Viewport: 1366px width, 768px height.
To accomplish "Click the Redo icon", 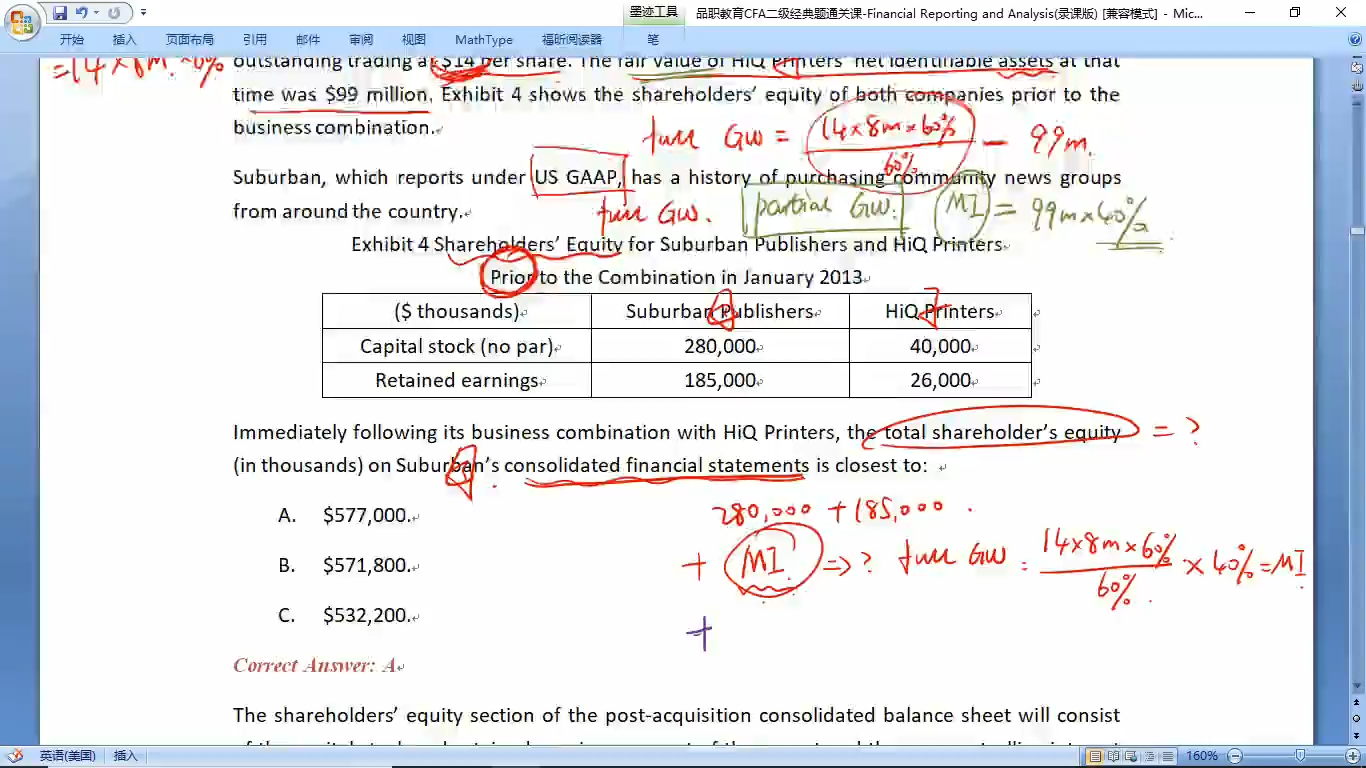I will click(x=114, y=13).
